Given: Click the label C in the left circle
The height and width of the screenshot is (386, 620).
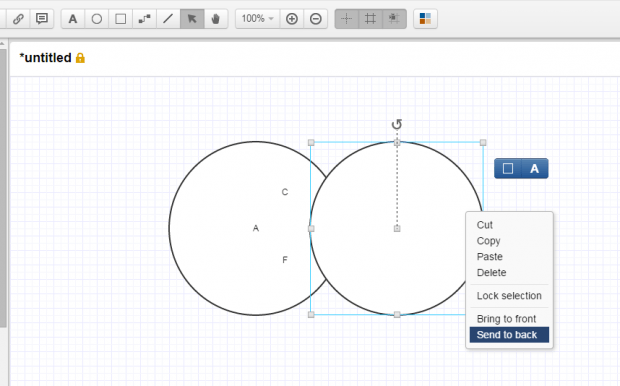Looking at the screenshot, I should (x=285, y=192).
